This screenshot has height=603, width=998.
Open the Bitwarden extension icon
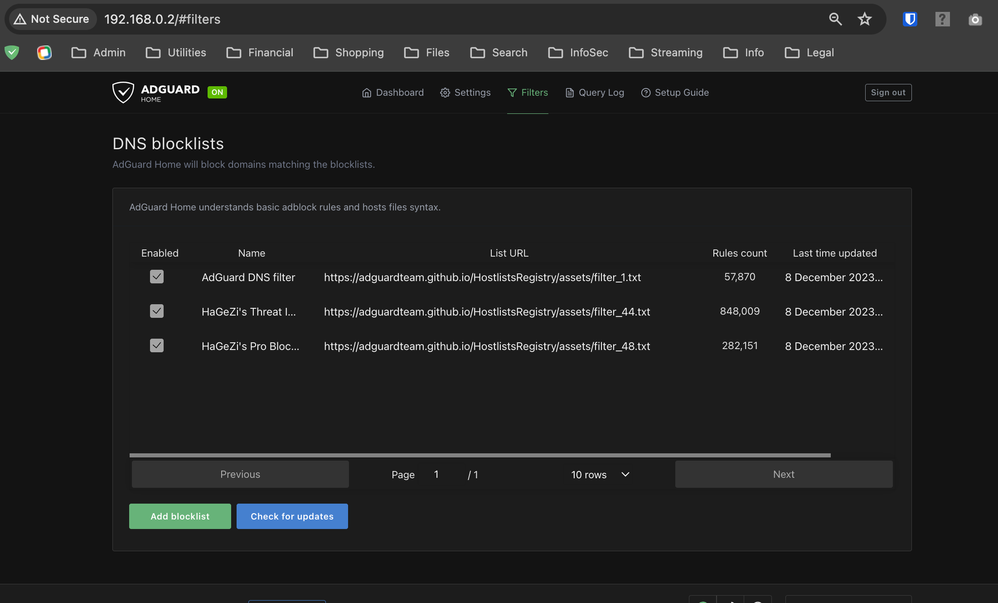910,19
